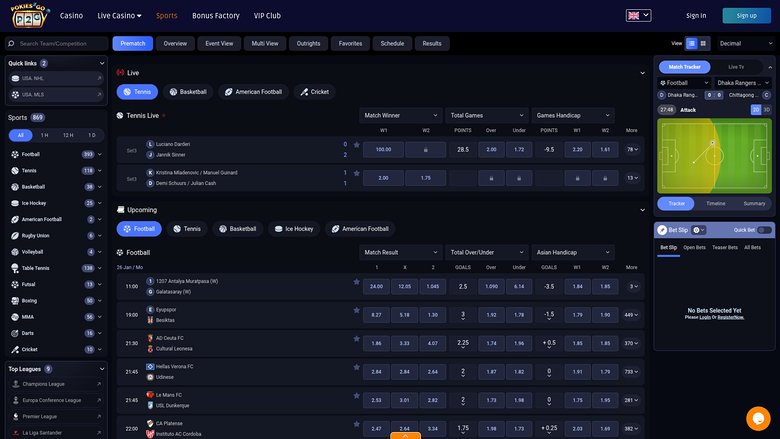Screen dimensions: 780x439
Task: Open Champions League link arrow
Action: coord(99,384)
